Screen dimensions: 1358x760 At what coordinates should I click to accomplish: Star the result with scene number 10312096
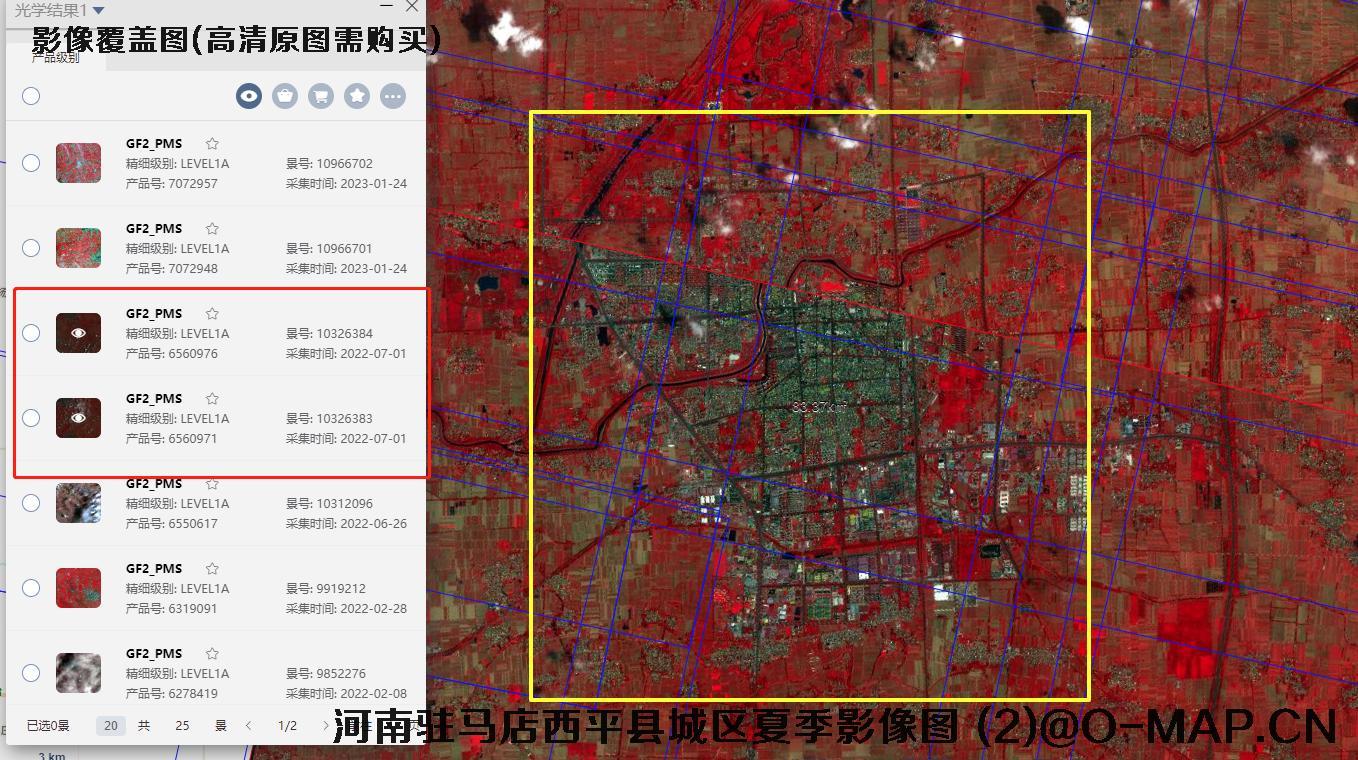pyautogui.click(x=212, y=484)
